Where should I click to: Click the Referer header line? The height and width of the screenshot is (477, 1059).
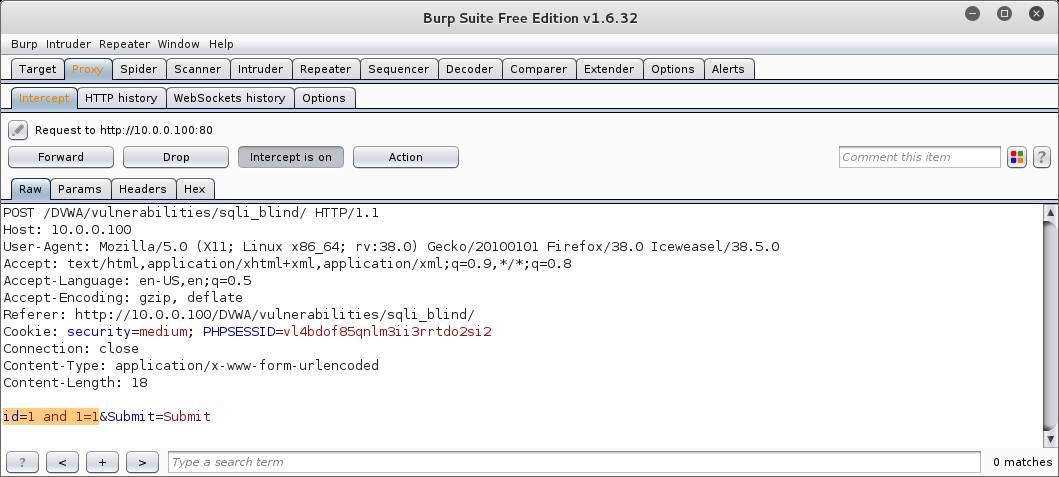click(x=239, y=315)
